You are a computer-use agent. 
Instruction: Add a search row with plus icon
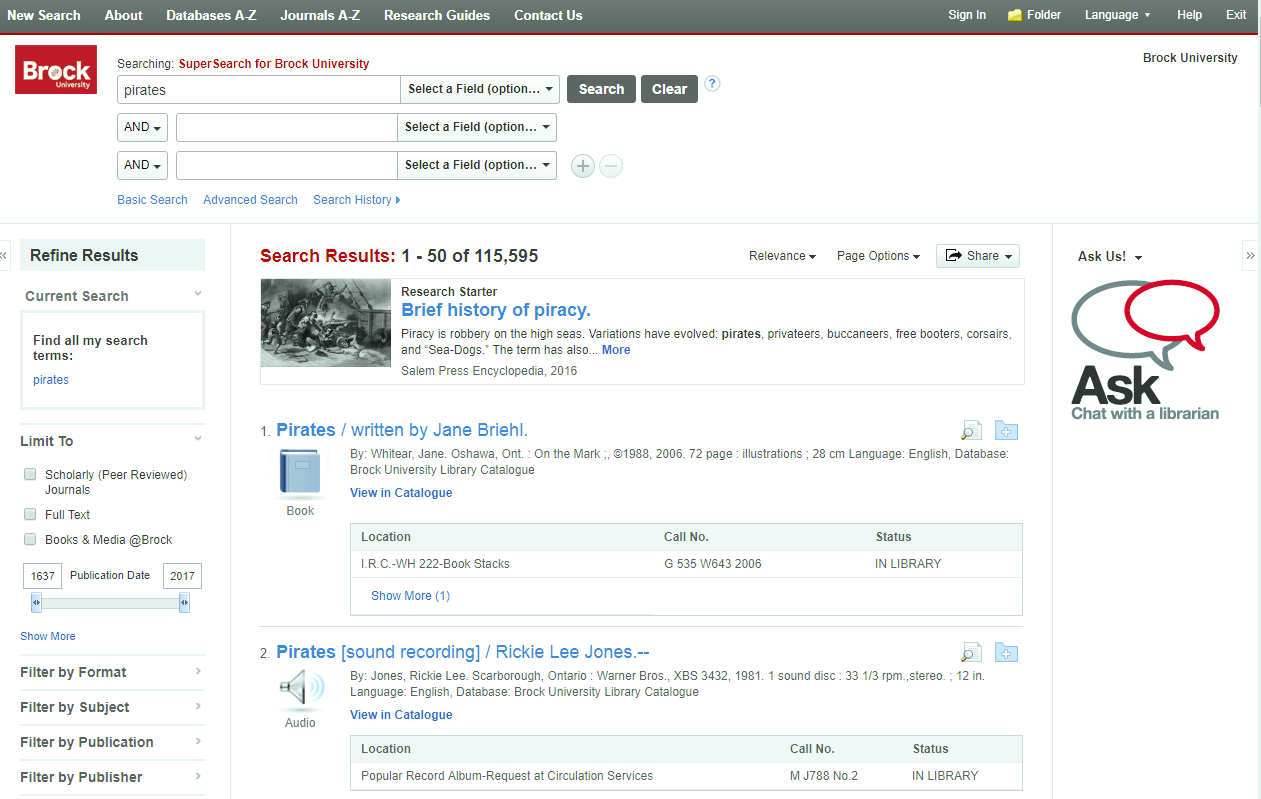(583, 166)
